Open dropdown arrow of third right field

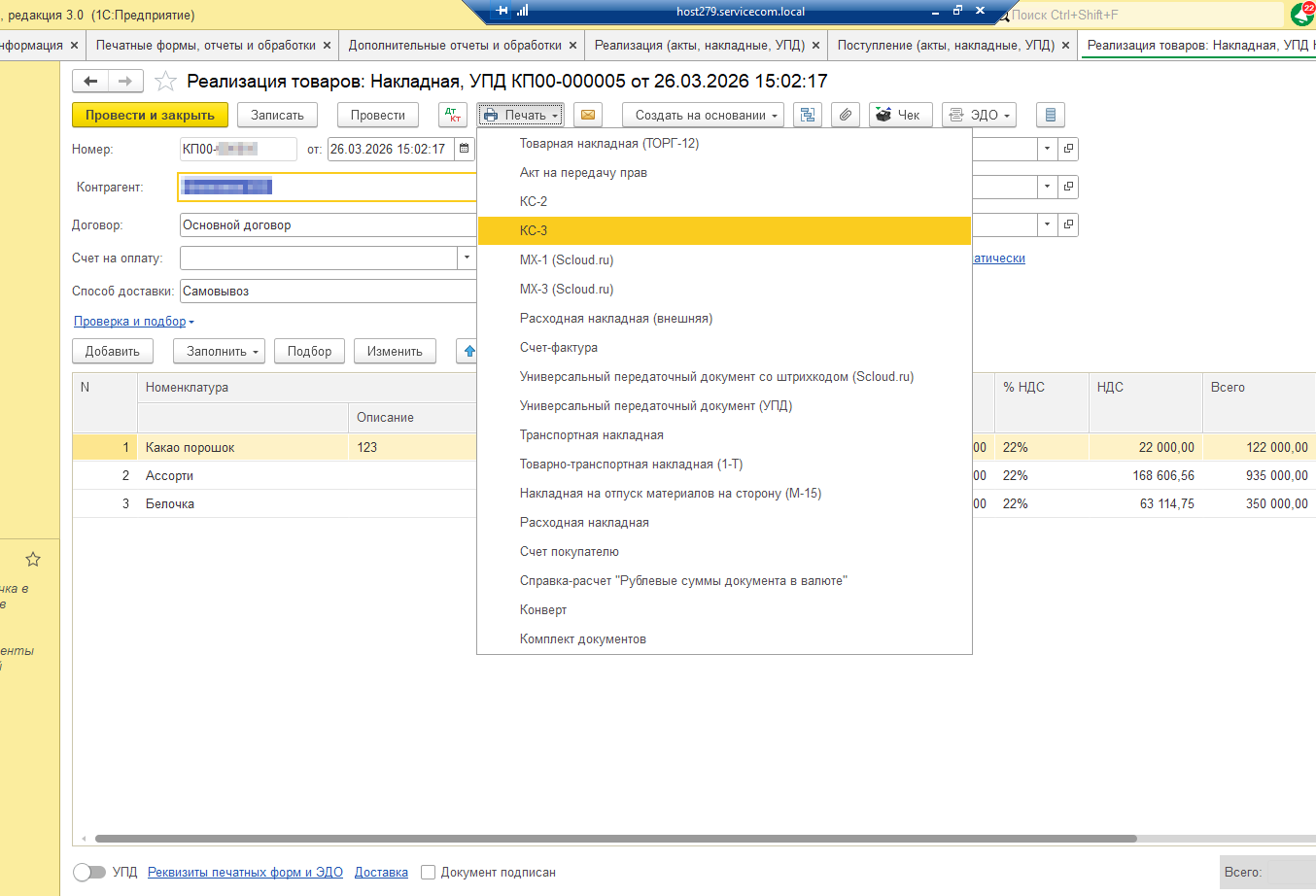(1047, 224)
